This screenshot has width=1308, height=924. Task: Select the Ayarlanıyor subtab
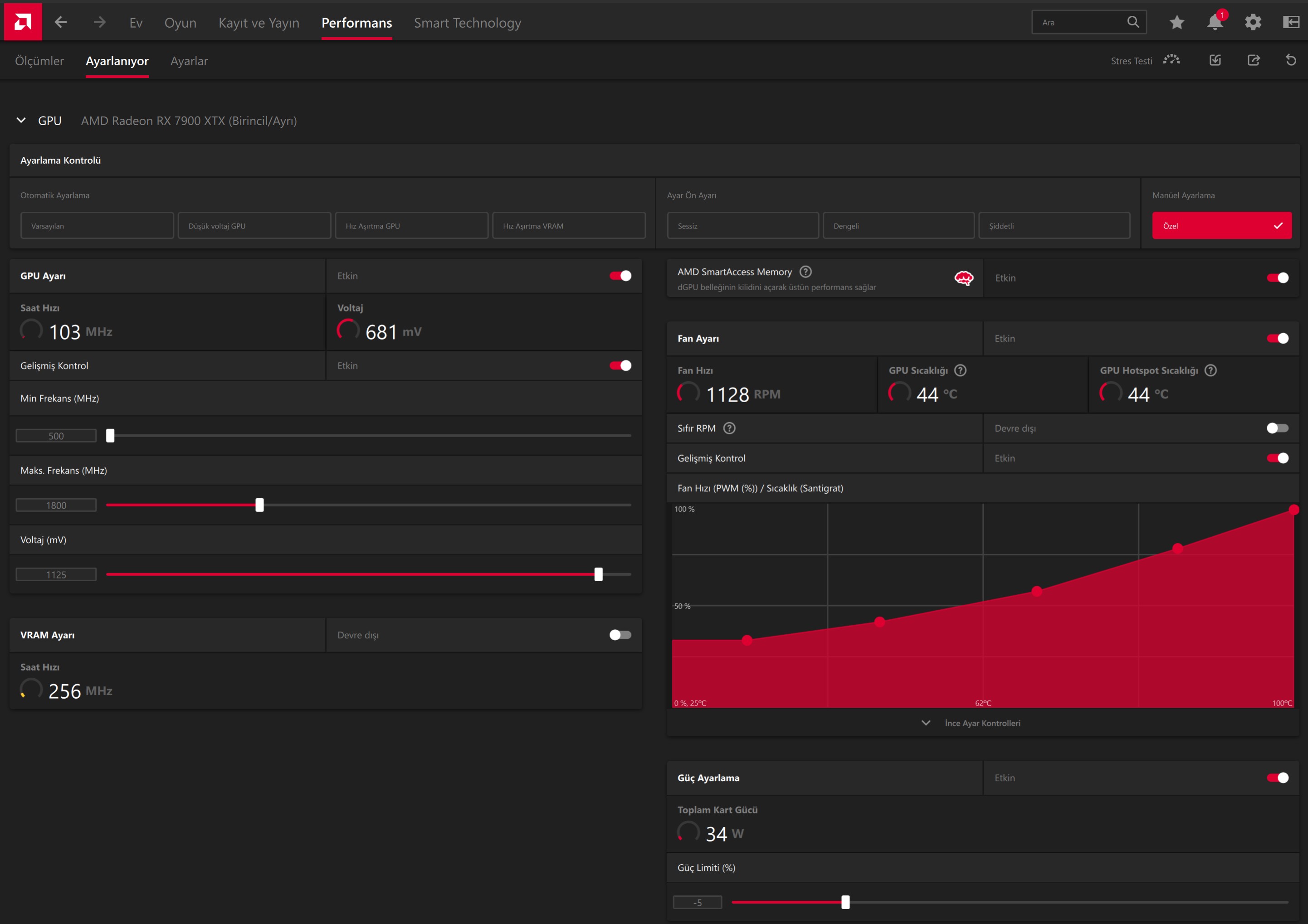[117, 61]
